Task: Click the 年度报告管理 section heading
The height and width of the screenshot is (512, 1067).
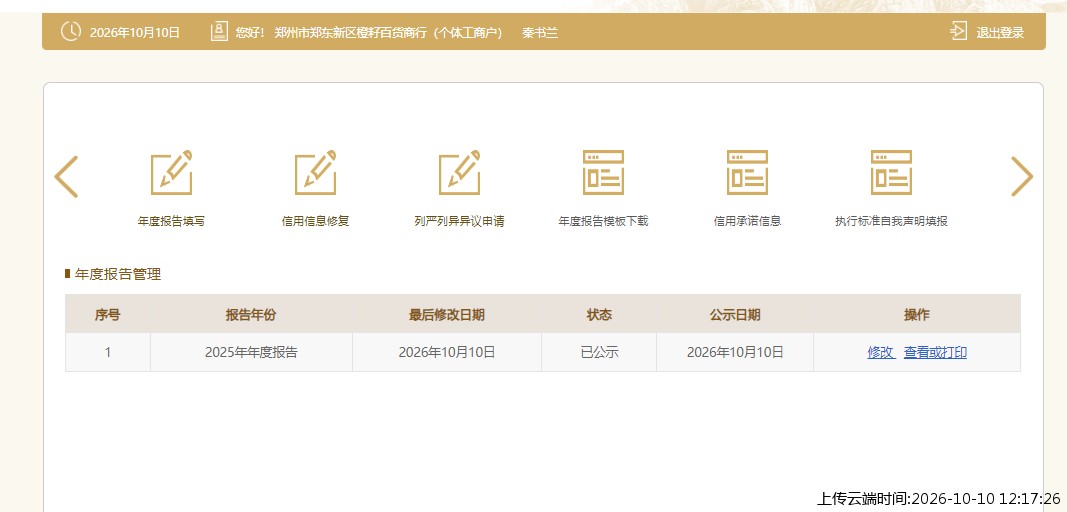Action: 118,274
